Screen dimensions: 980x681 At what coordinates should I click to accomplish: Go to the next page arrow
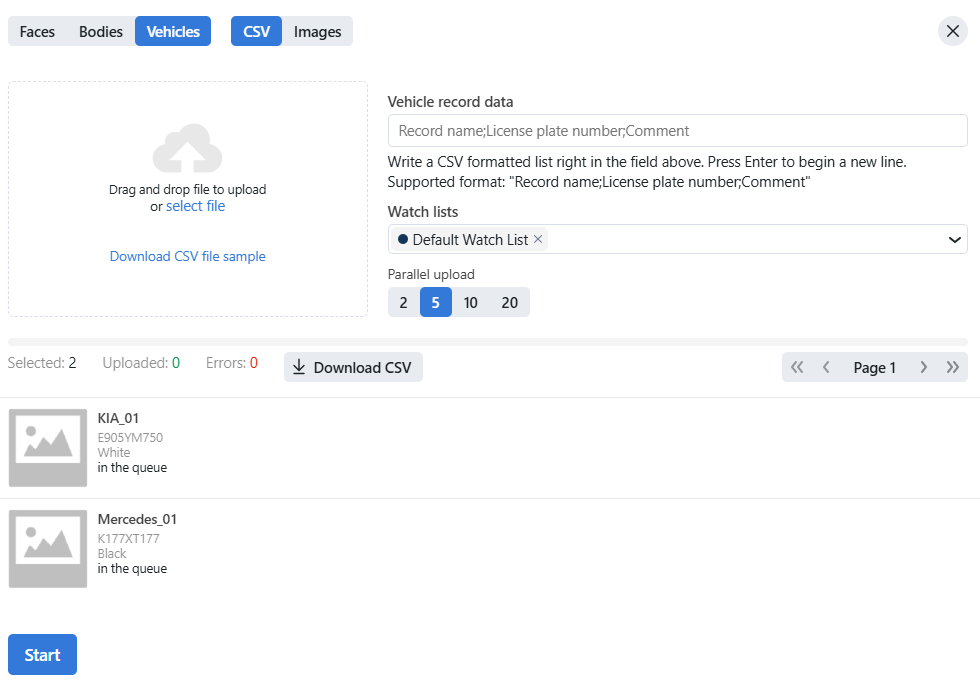pos(923,367)
